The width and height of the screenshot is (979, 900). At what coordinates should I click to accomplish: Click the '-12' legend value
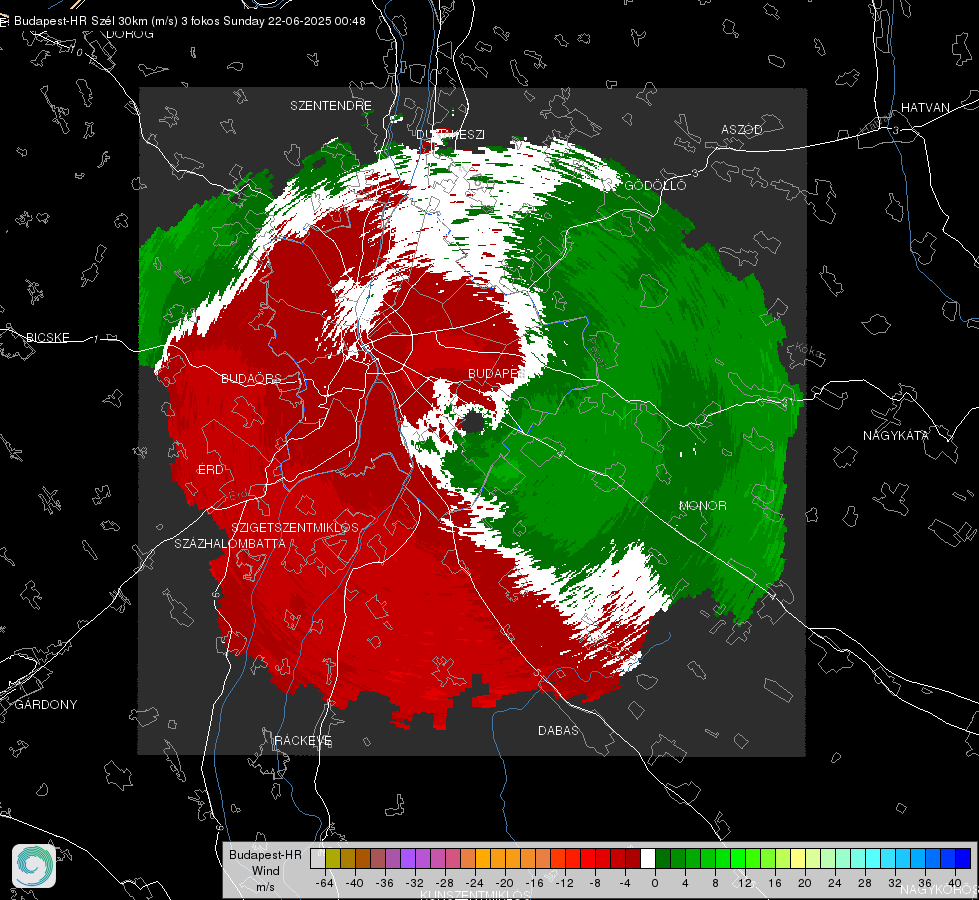[x=564, y=883]
